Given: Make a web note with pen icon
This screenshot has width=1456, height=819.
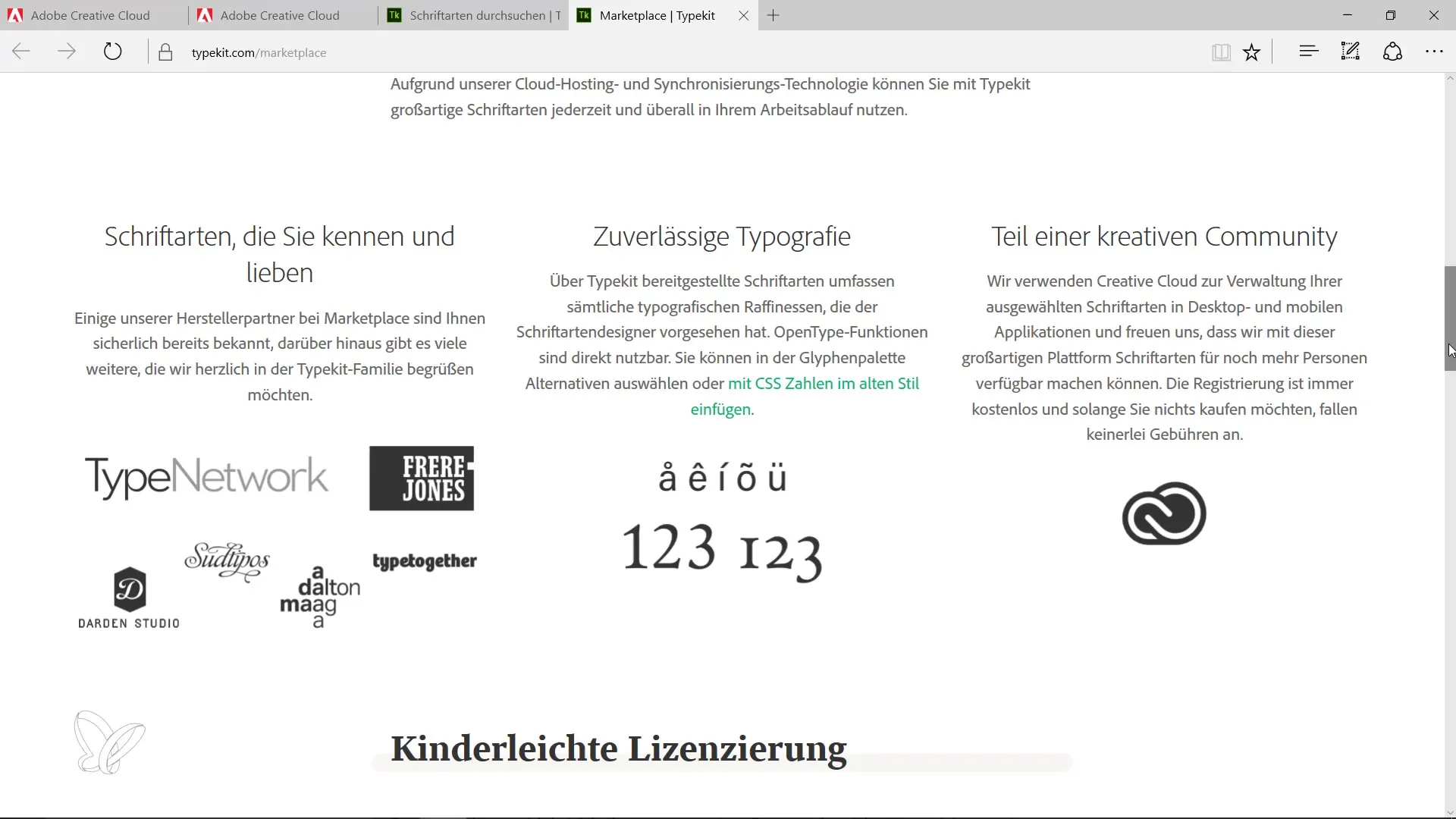Looking at the screenshot, I should click(x=1351, y=52).
